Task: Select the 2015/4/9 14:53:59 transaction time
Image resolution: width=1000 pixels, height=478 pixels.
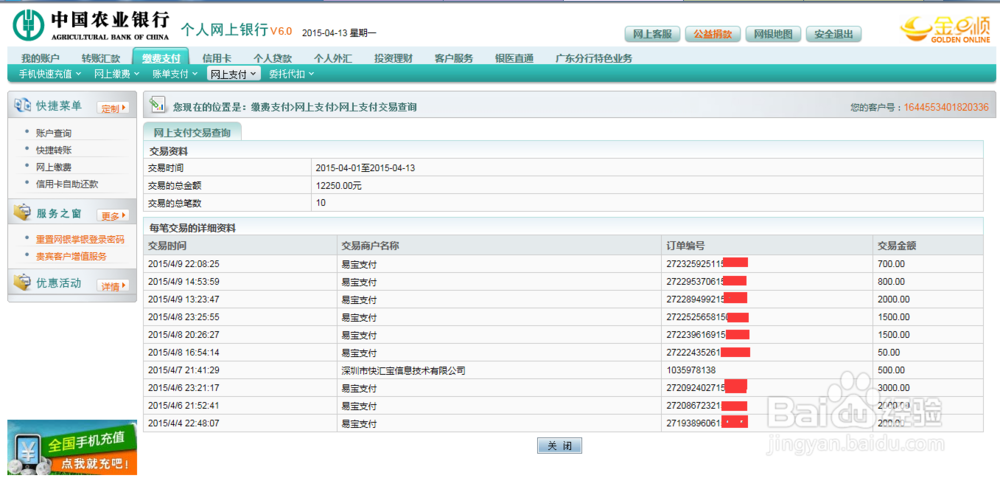Action: coord(184,282)
